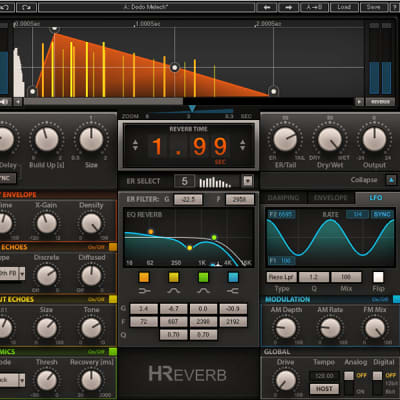This screenshot has width=400, height=400.
Task: Click the Output knob
Action: tap(374, 139)
